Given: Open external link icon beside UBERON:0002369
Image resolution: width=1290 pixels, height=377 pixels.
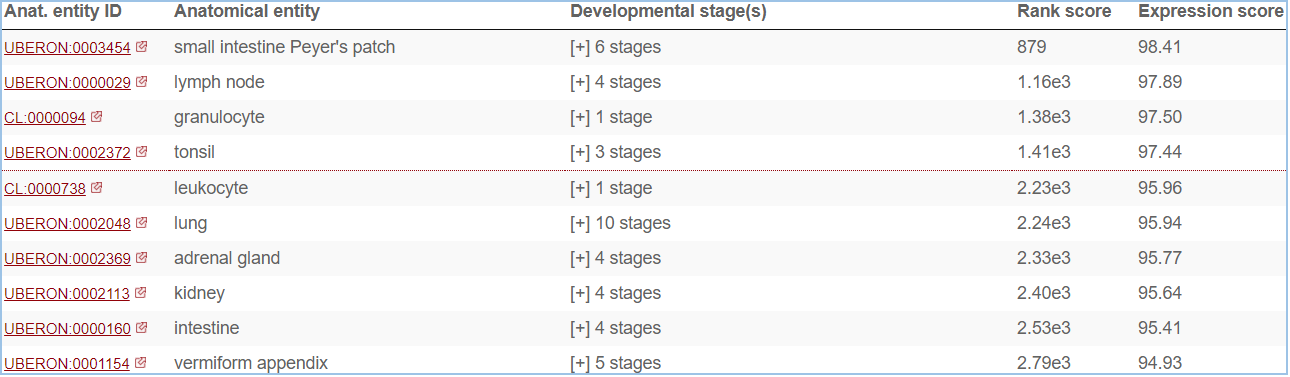Looking at the screenshot, I should click(142, 258).
